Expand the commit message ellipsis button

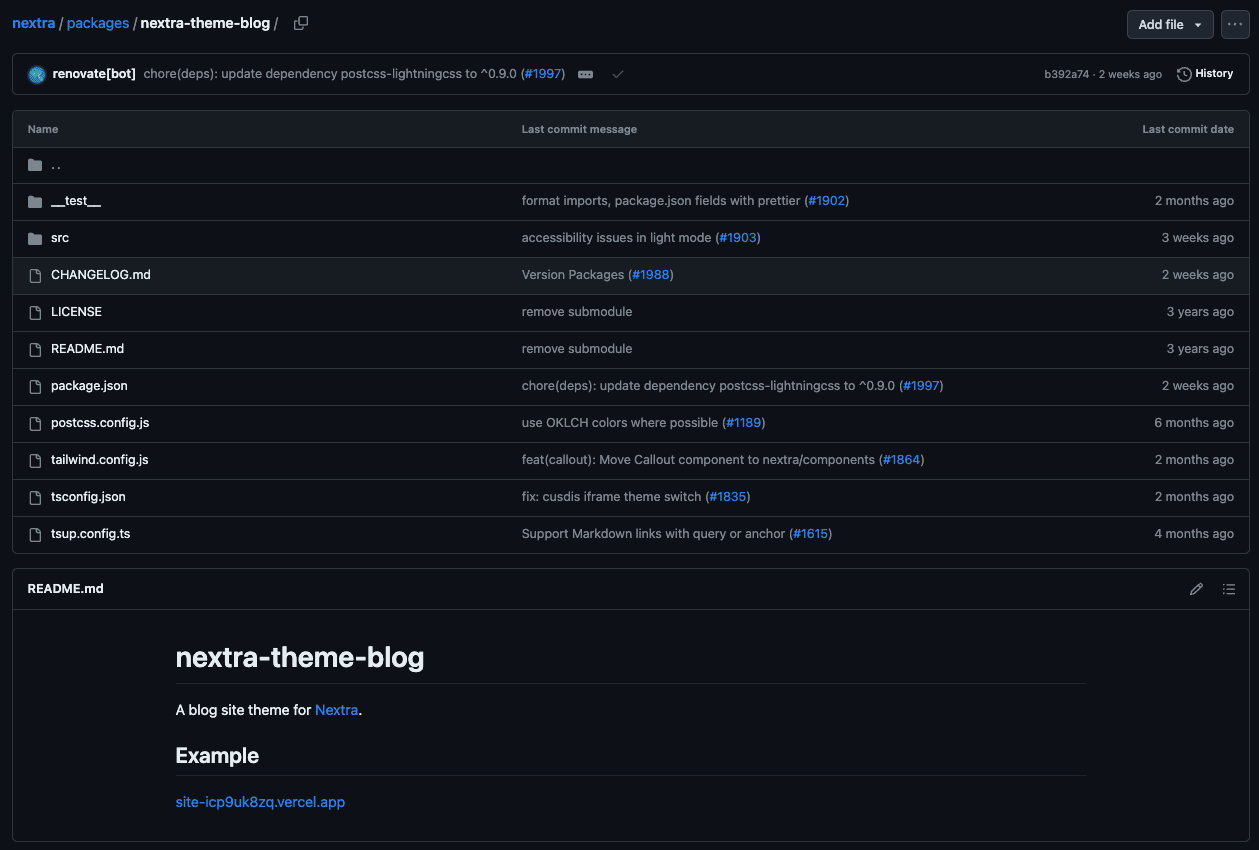tap(586, 74)
